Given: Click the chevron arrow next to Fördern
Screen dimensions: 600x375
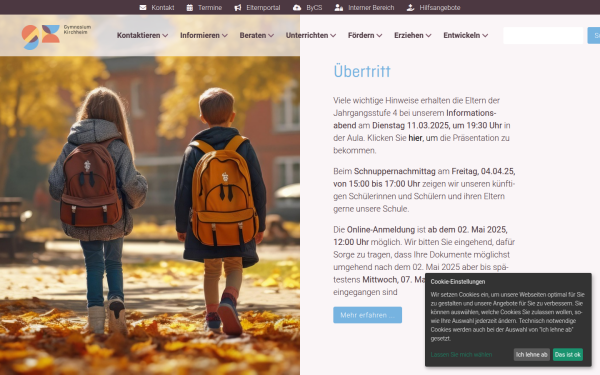Looking at the screenshot, I should point(379,36).
